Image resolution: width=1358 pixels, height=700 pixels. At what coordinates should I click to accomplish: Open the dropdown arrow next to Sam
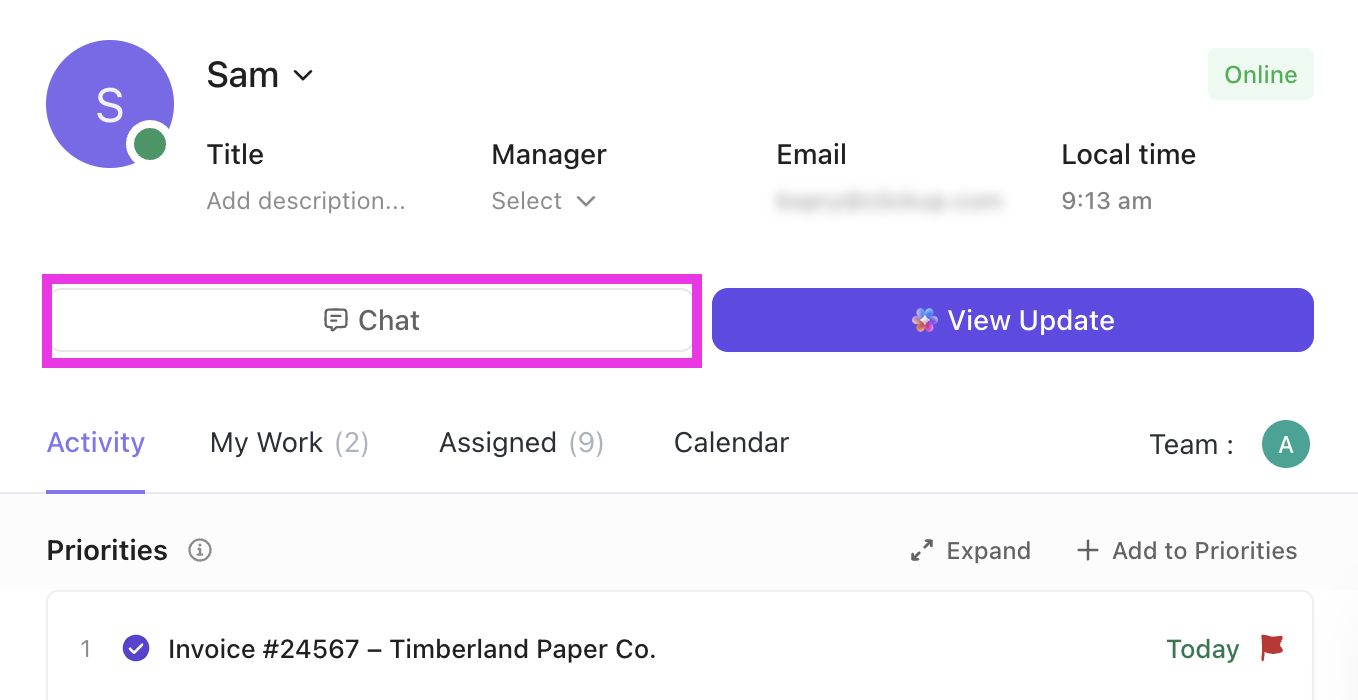(x=303, y=75)
